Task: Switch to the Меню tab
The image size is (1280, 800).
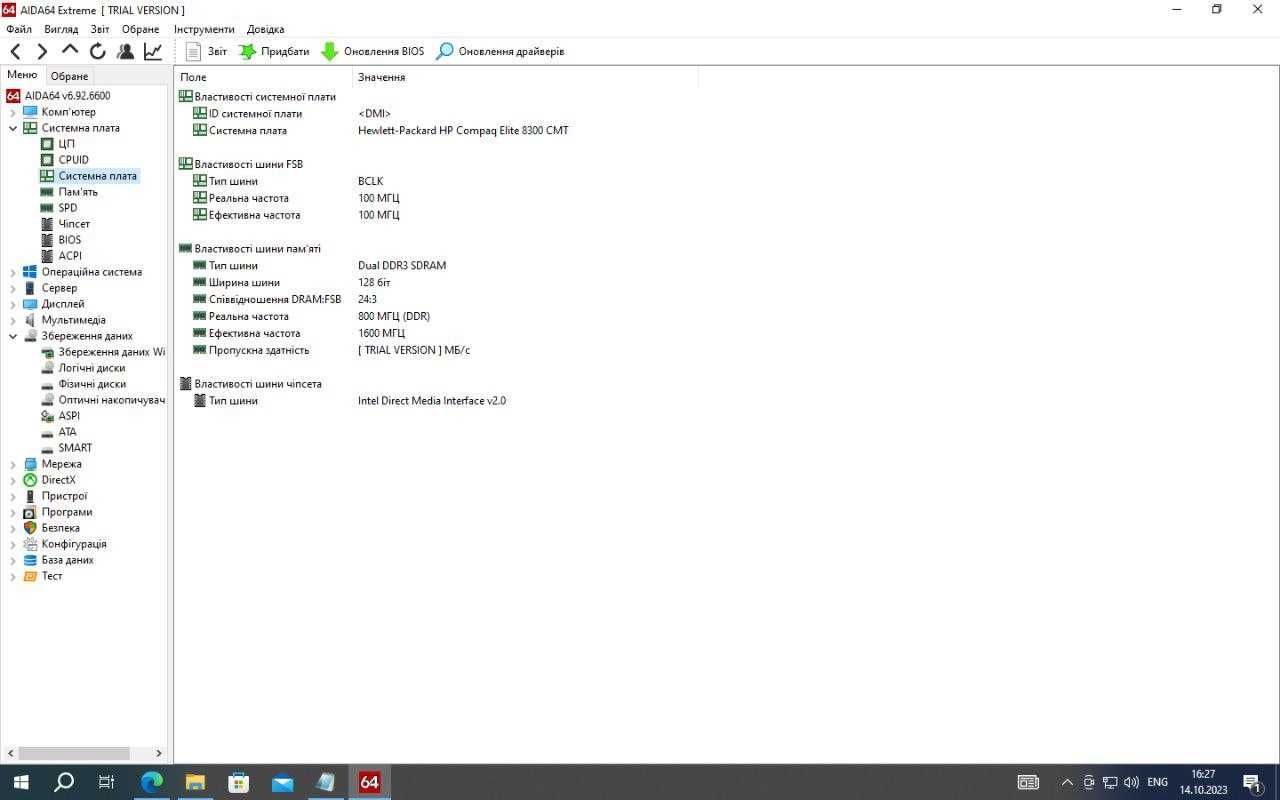Action: (x=22, y=75)
